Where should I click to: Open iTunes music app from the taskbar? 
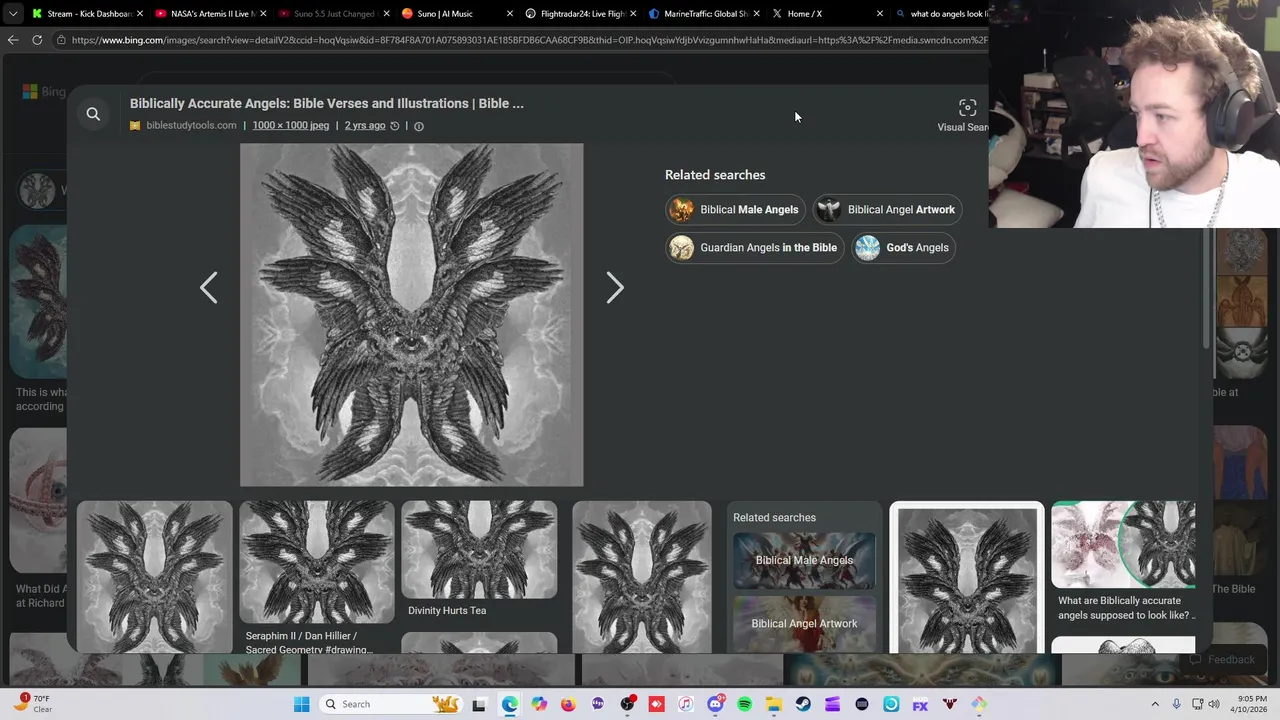click(686, 704)
